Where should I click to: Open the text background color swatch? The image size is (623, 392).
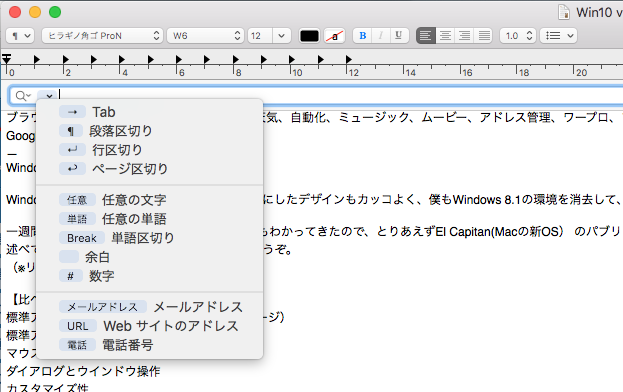coord(335,36)
